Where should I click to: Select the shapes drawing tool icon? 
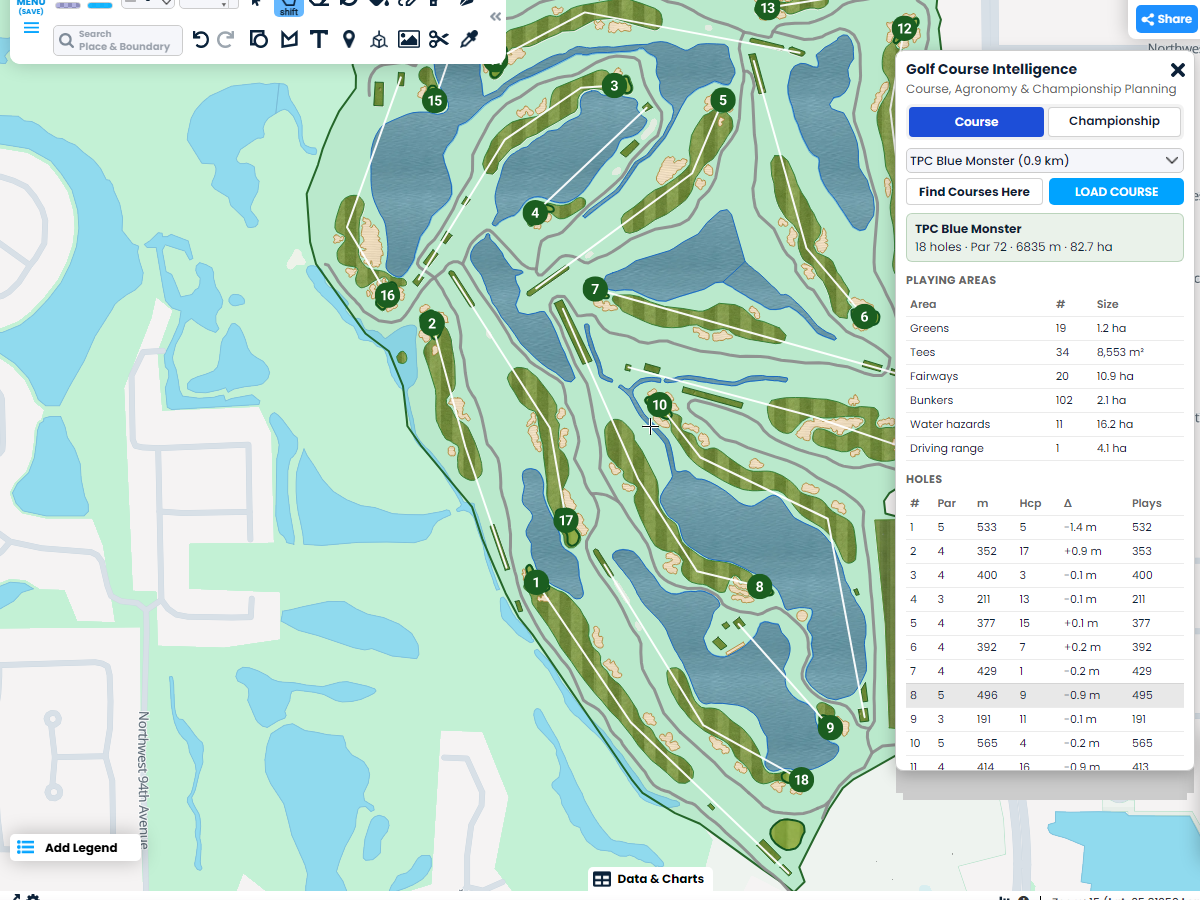258,39
